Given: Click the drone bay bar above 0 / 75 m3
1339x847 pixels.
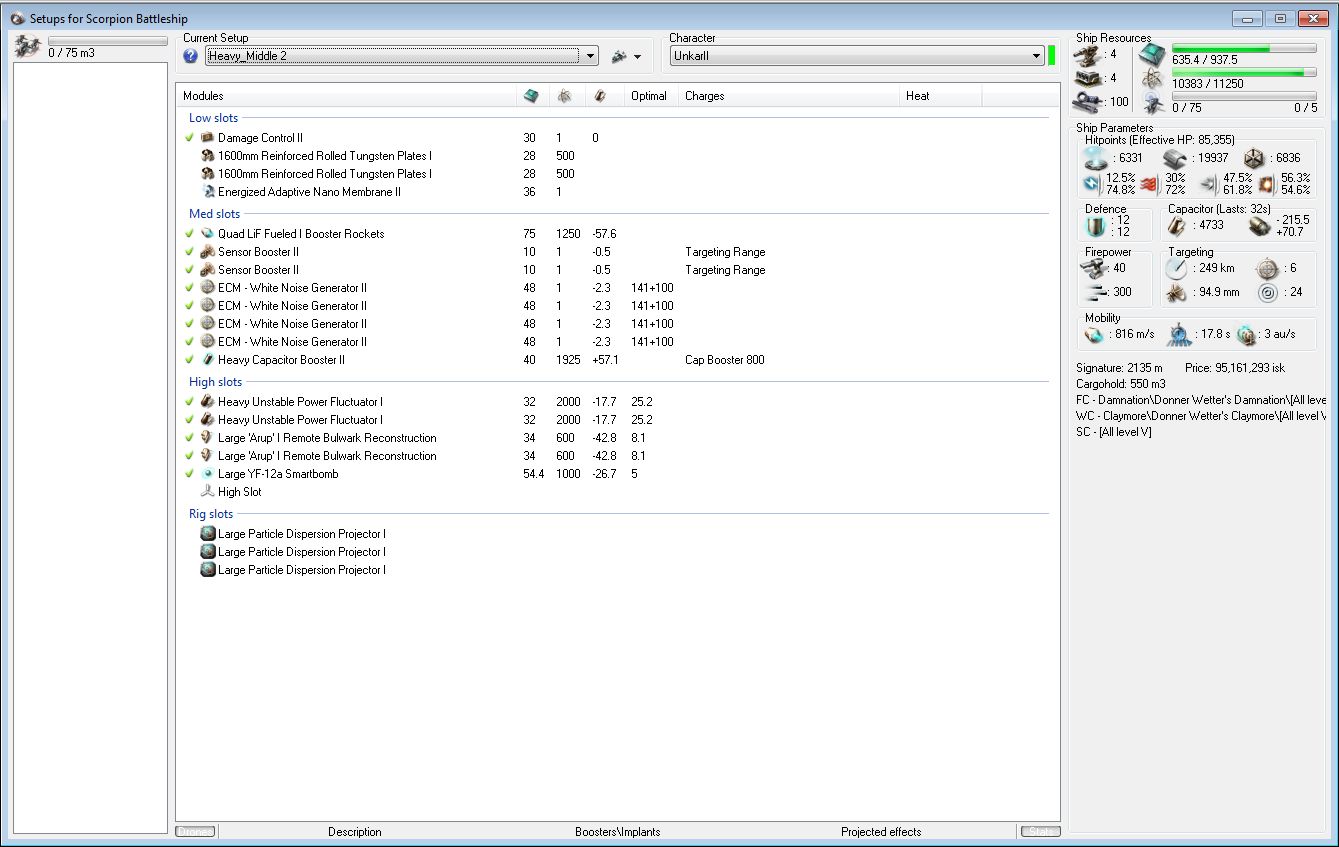Looking at the screenshot, I should point(108,41).
